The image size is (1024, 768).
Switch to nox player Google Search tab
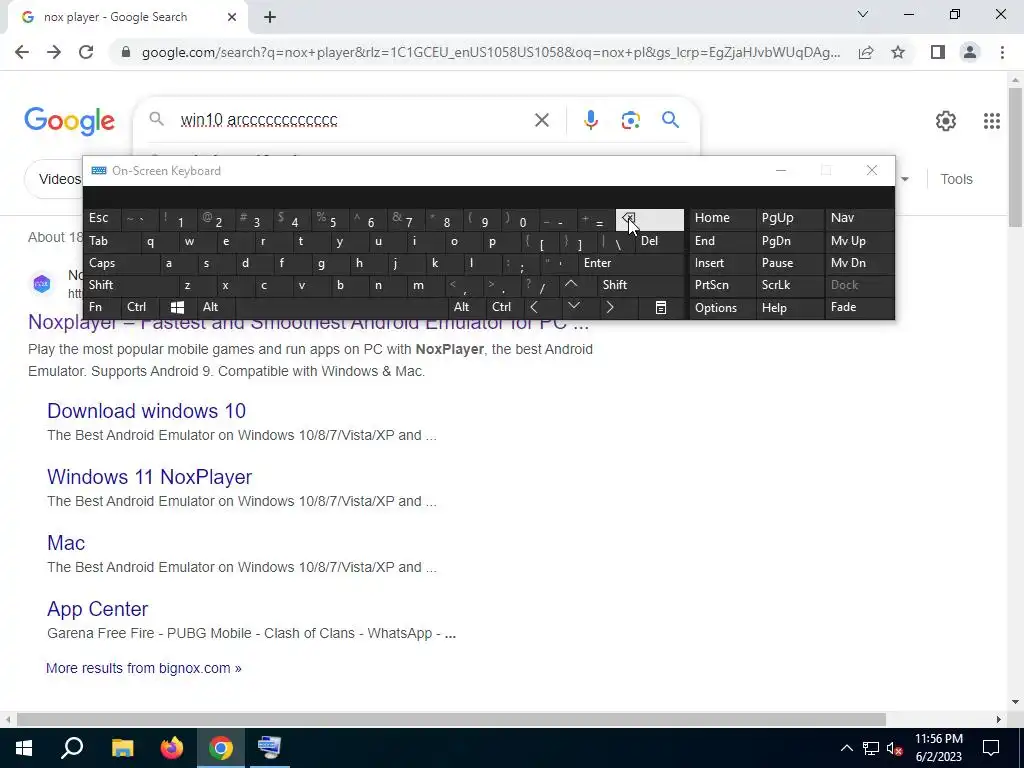pos(127,17)
